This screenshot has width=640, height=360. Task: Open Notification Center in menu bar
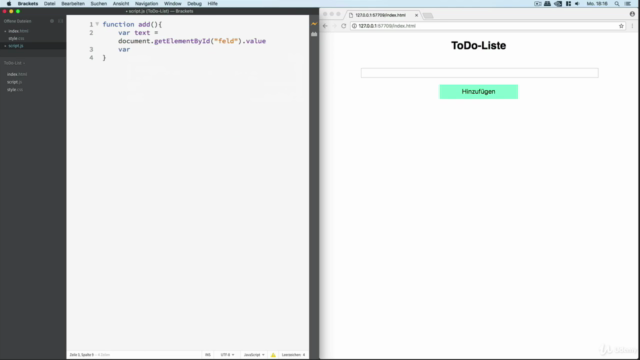pyautogui.click(x=628, y=4)
